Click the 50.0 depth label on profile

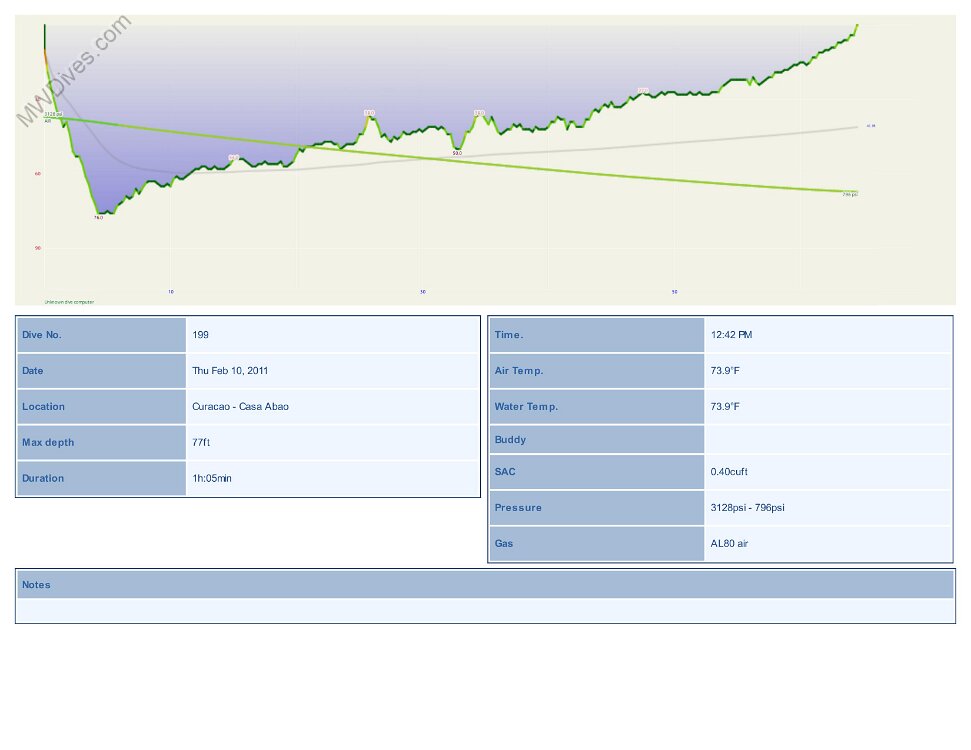coord(457,153)
